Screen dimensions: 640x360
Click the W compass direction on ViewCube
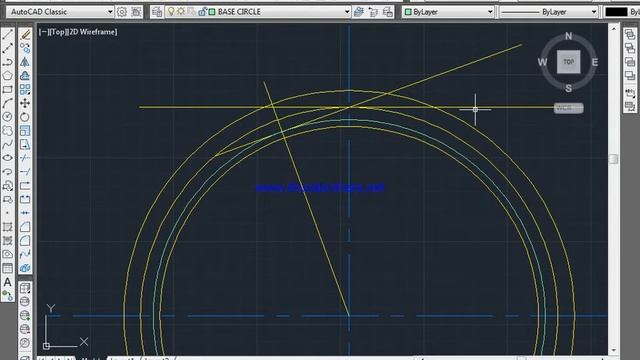(542, 62)
